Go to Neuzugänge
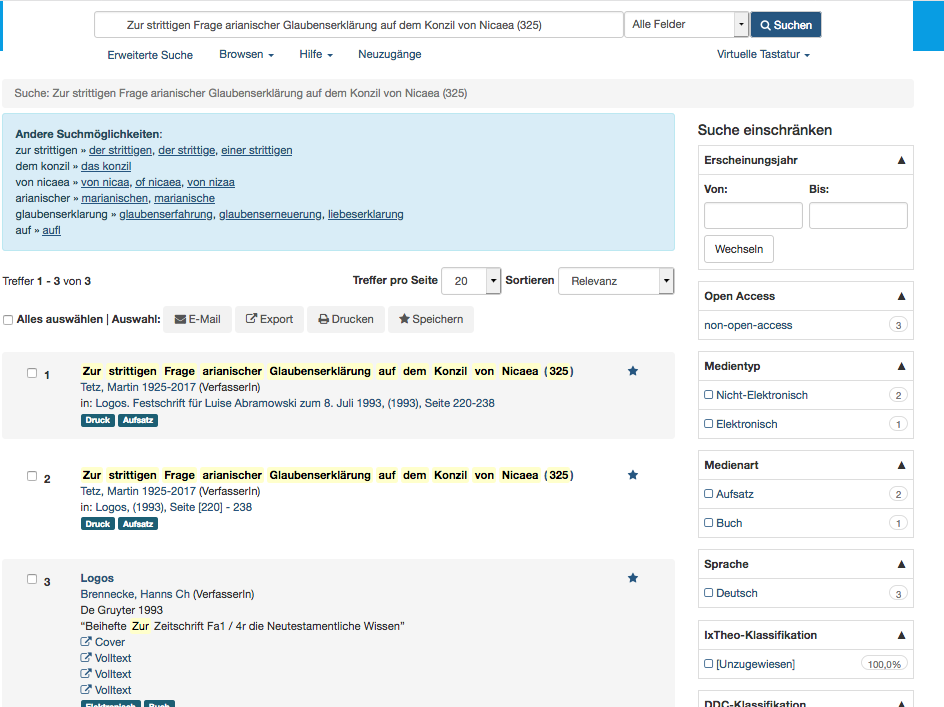This screenshot has height=707, width=944. pos(390,54)
